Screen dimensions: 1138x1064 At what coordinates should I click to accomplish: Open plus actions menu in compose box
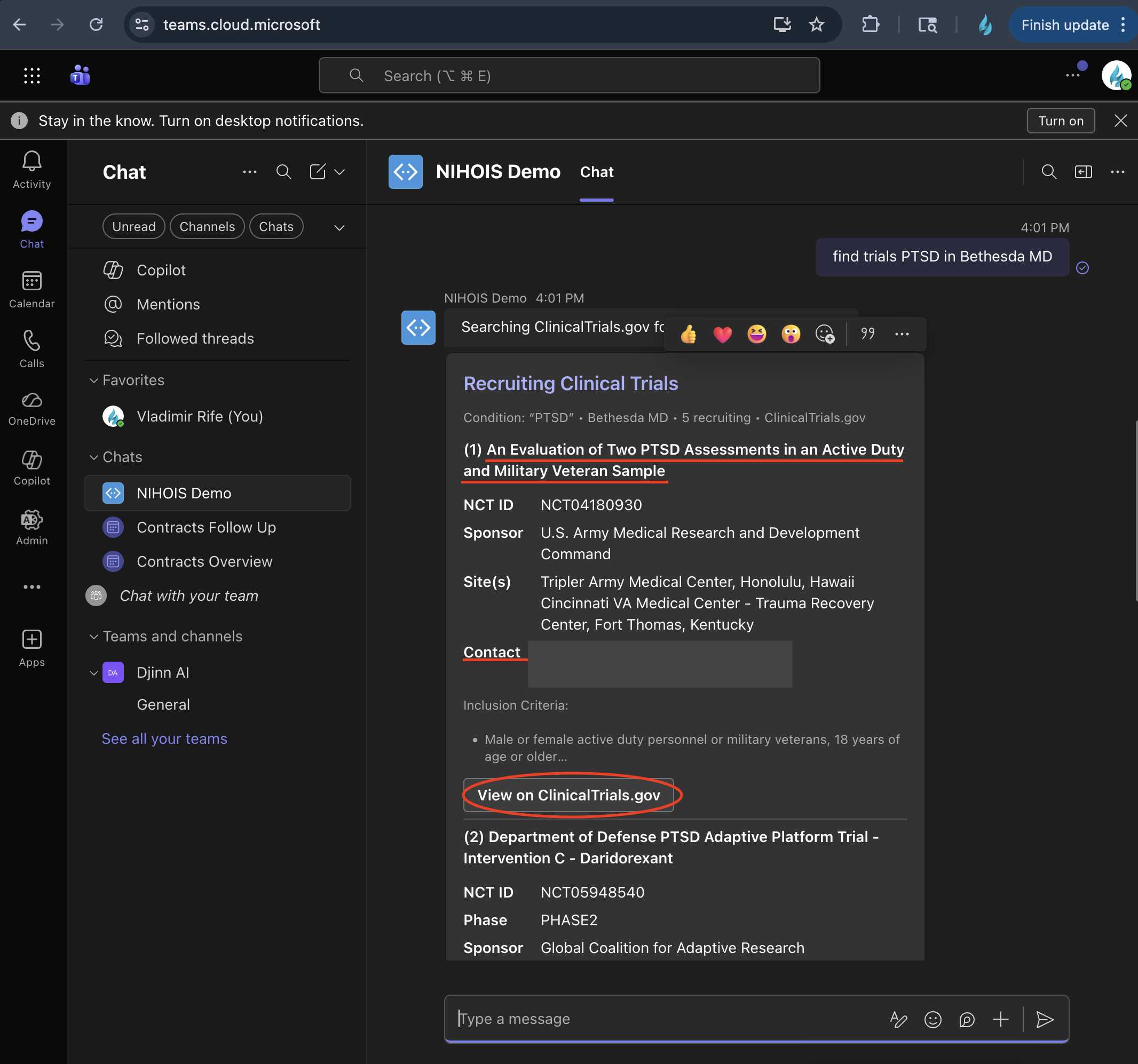point(1001,1019)
